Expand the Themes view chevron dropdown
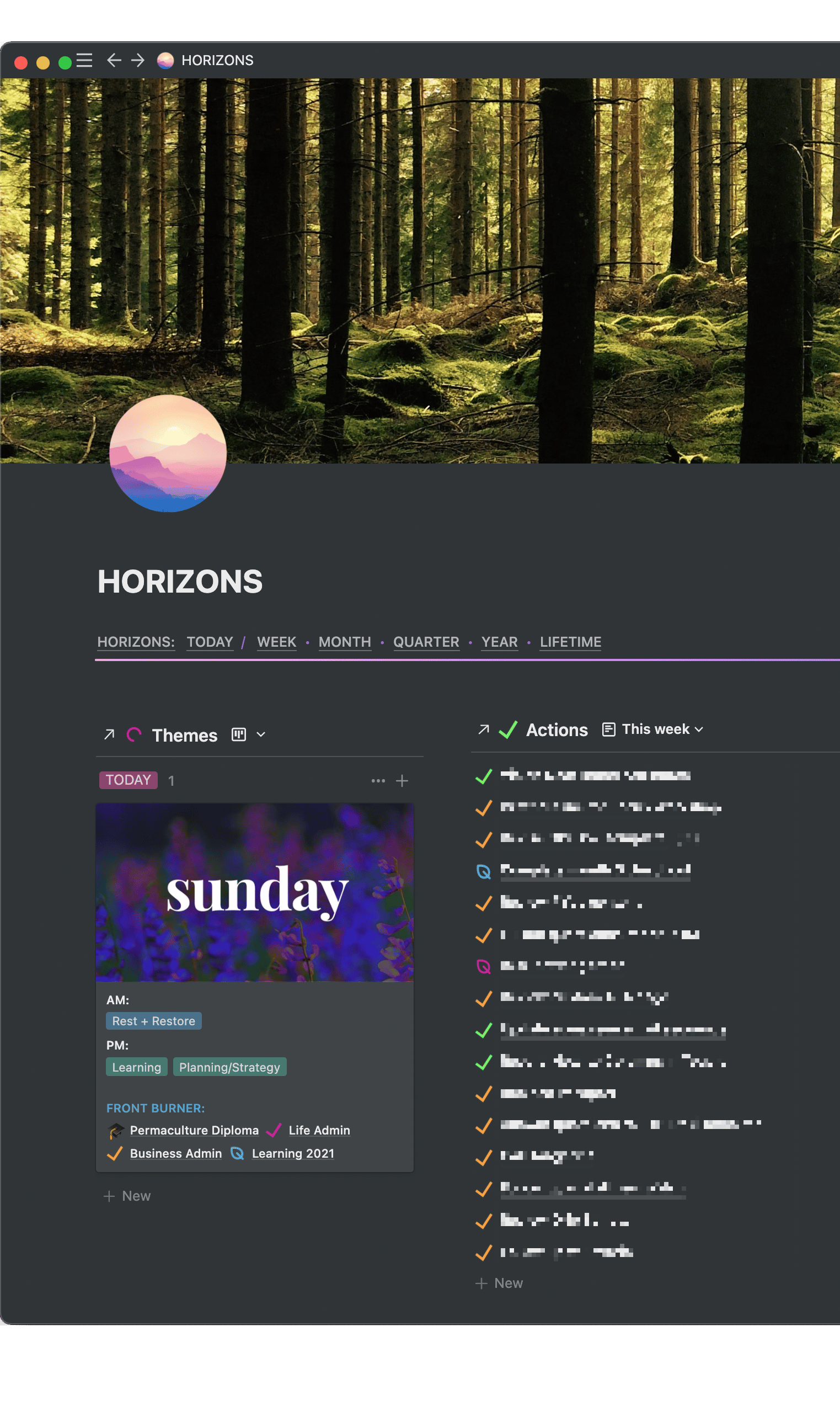 point(261,734)
